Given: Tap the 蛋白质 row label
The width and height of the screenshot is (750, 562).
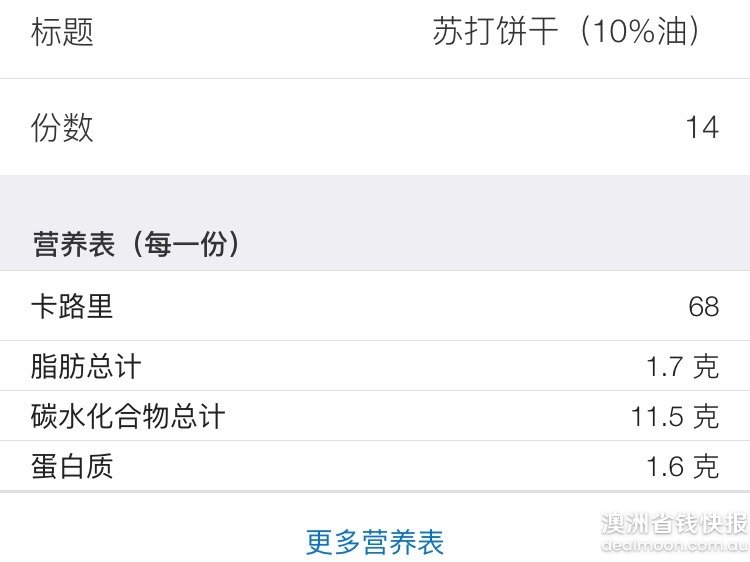Looking at the screenshot, I should tap(72, 466).
